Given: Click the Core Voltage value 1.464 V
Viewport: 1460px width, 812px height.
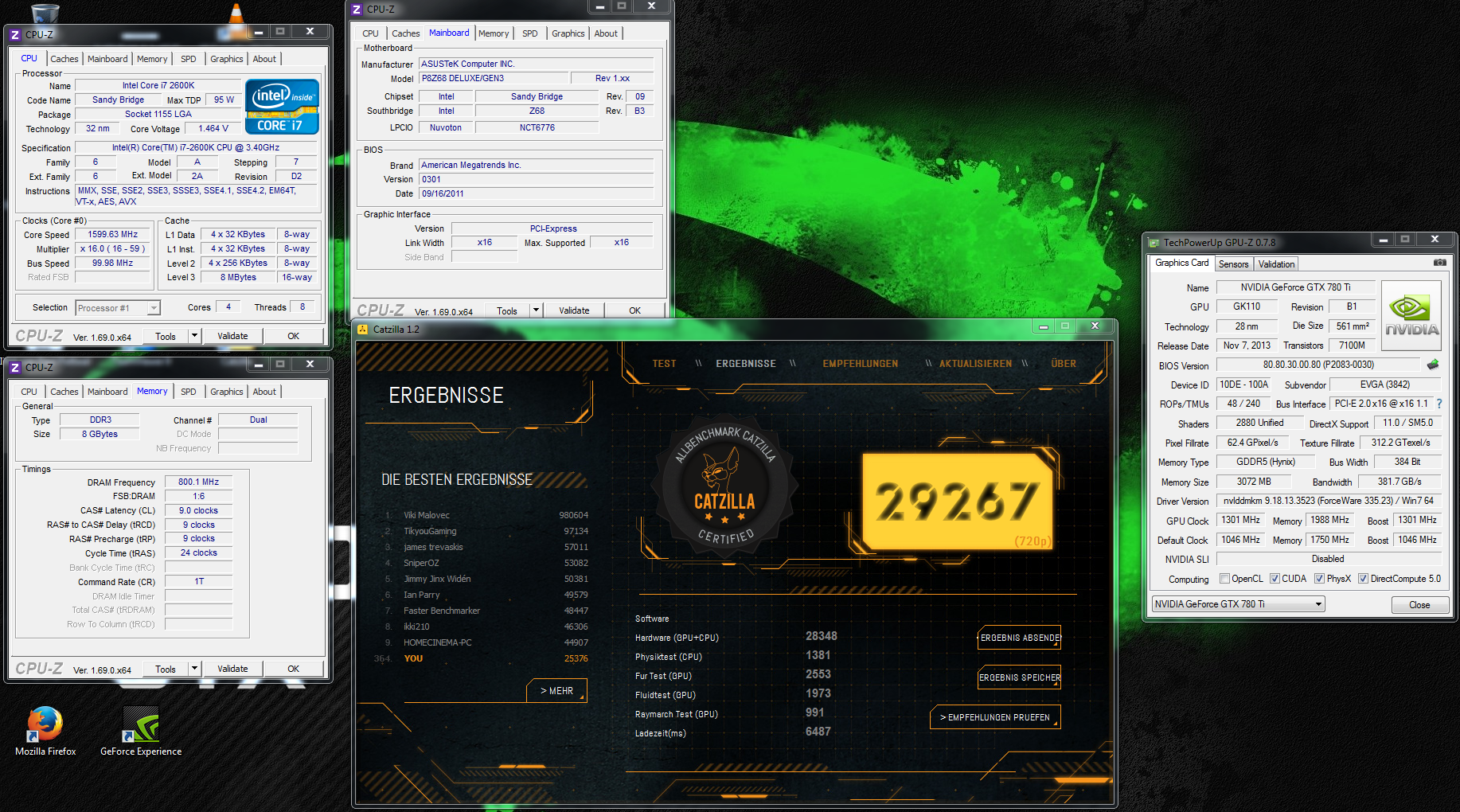Looking at the screenshot, I should [213, 128].
